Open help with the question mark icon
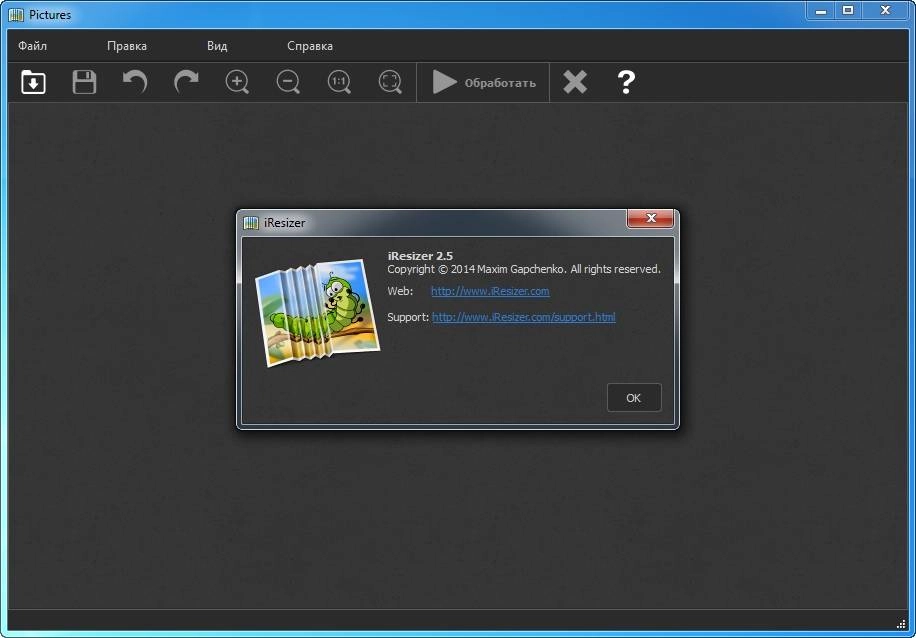Screen dimensions: 916x638 626,82
